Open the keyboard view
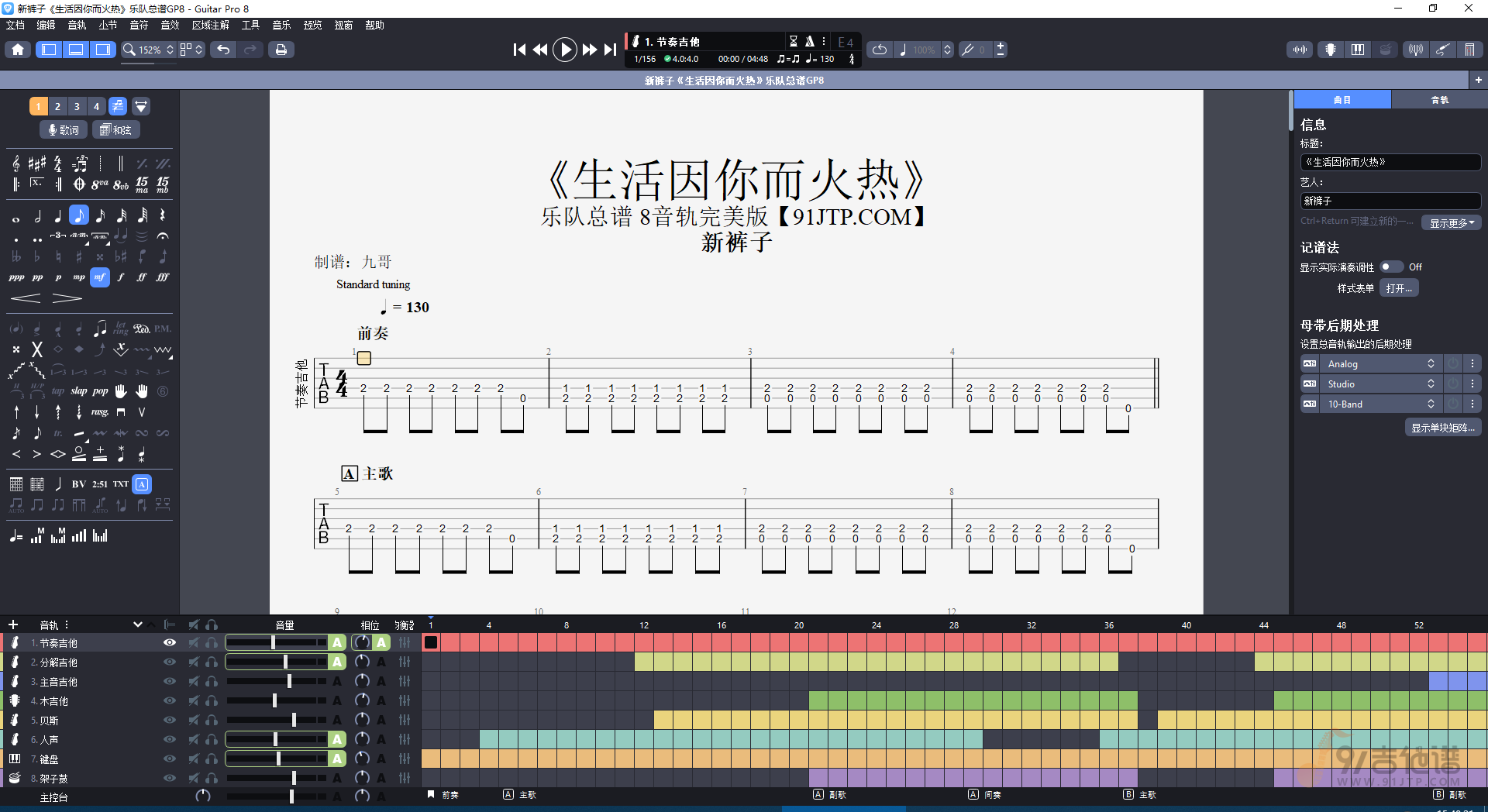Image resolution: width=1488 pixels, height=812 pixels. coord(1358,50)
